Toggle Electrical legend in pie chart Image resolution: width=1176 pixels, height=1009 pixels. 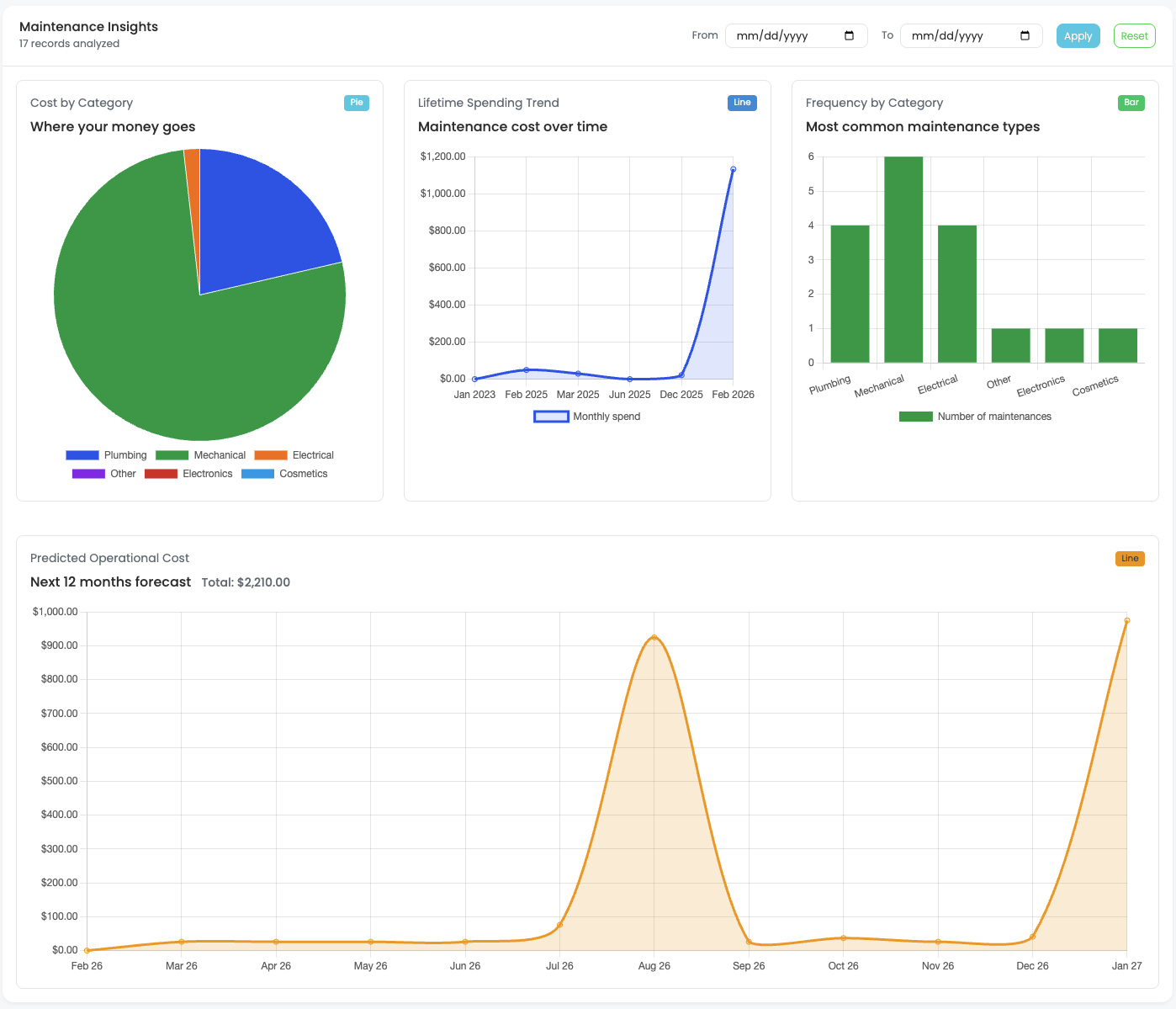click(x=294, y=455)
